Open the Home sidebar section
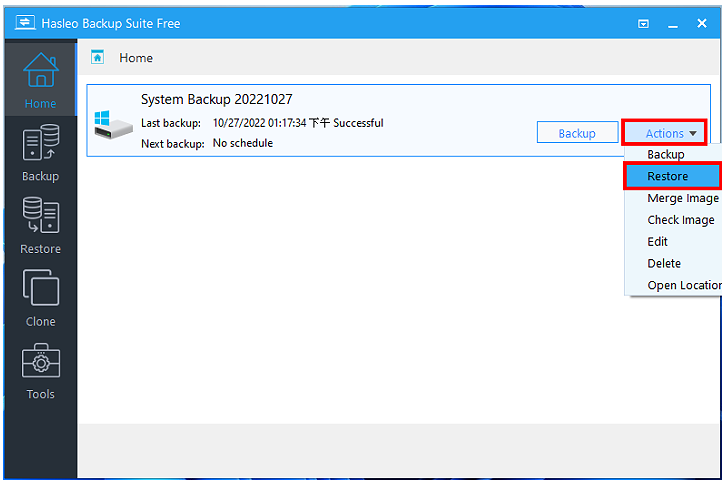 [x=41, y=80]
